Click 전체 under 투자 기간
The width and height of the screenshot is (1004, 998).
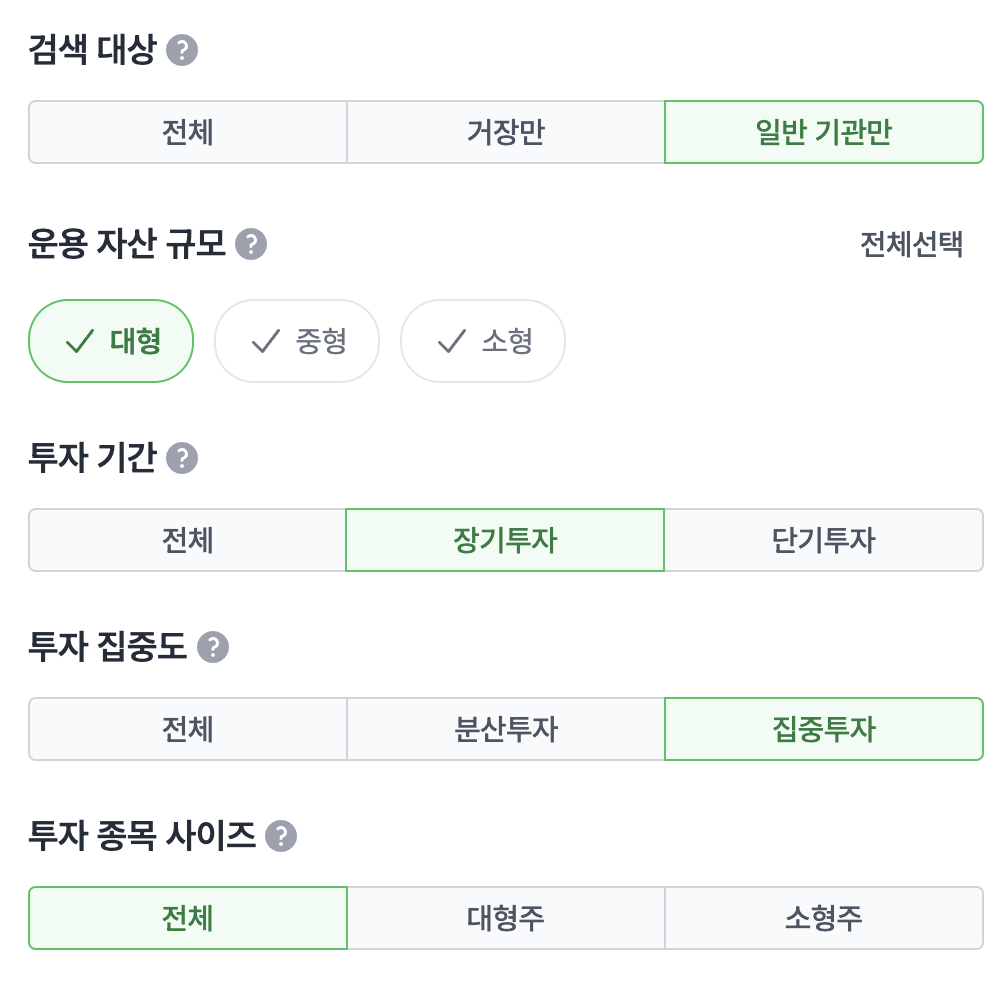click(x=187, y=540)
